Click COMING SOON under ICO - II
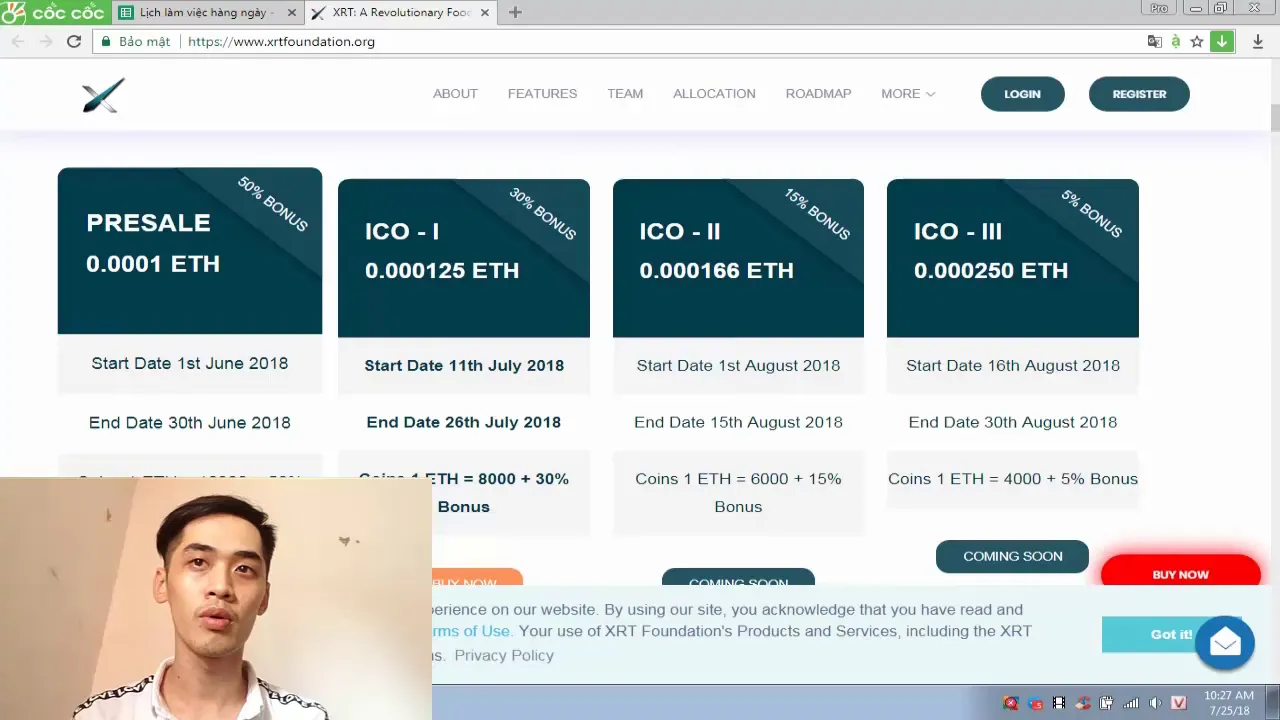This screenshot has width=1280, height=720. coord(738,578)
